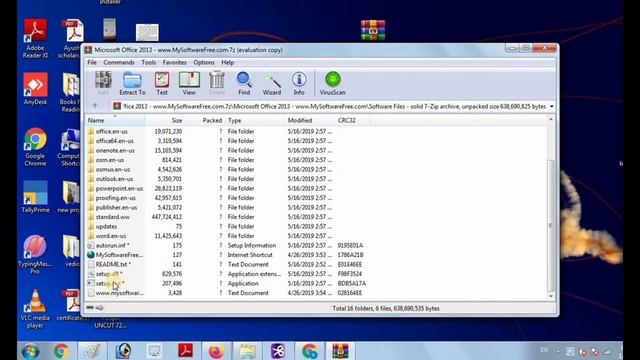Select the README.txt file
640x360 pixels.
113,264
